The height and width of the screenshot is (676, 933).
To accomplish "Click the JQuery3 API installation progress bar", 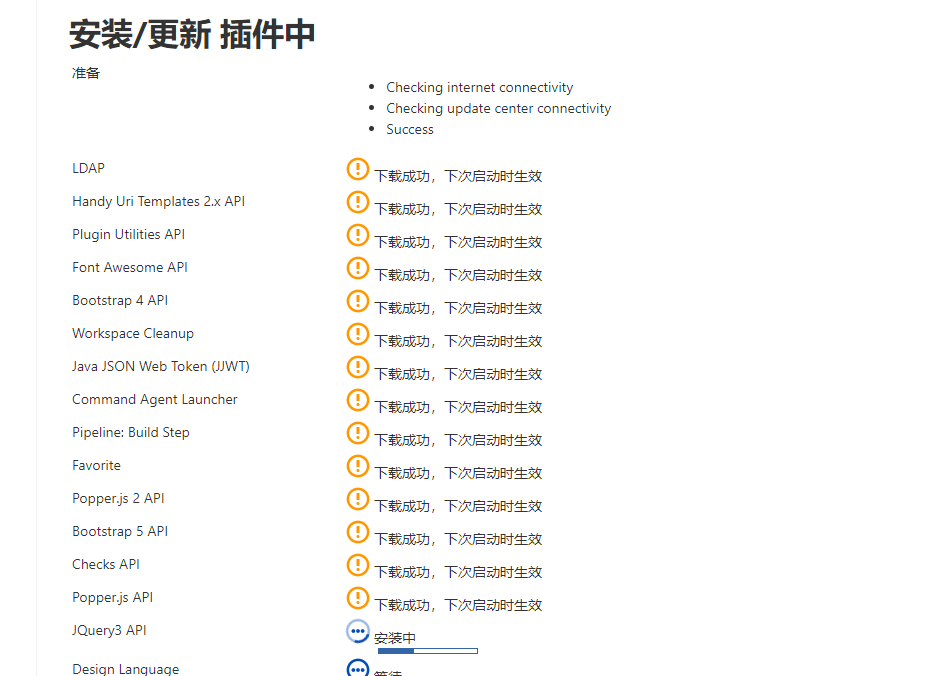I will pyautogui.click(x=427, y=651).
